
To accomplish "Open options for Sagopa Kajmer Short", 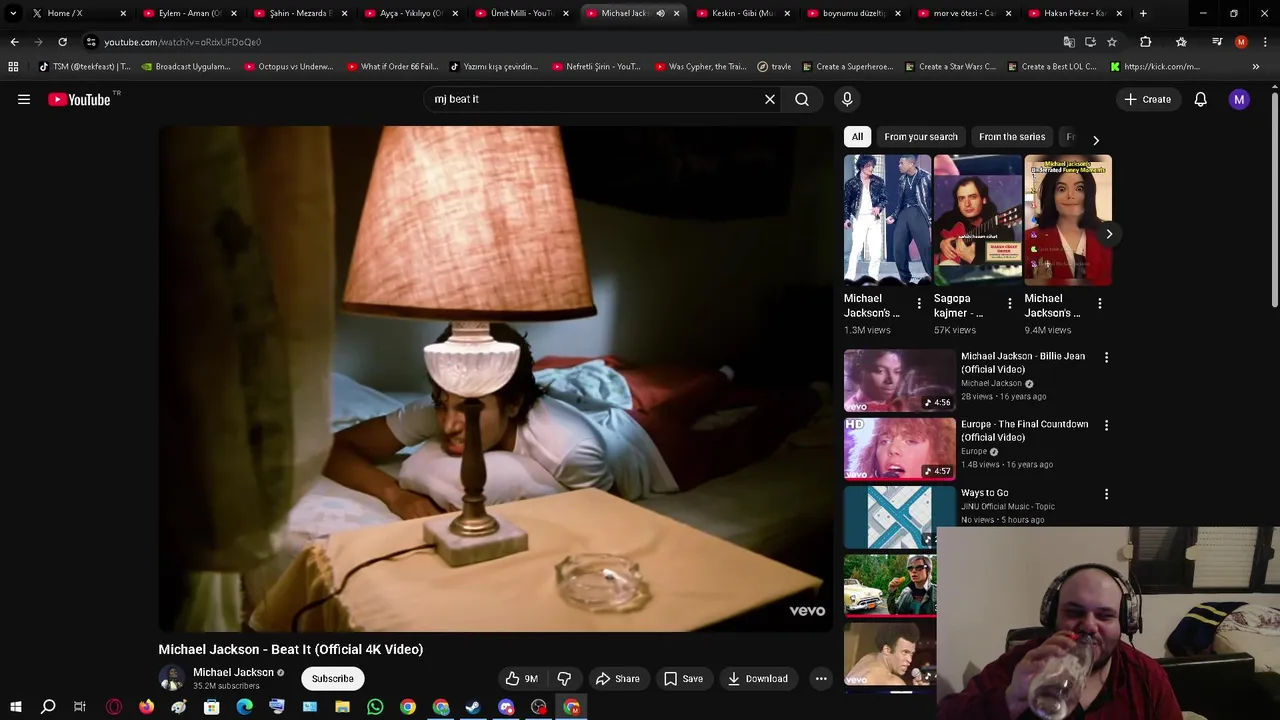I will click(x=1009, y=303).
